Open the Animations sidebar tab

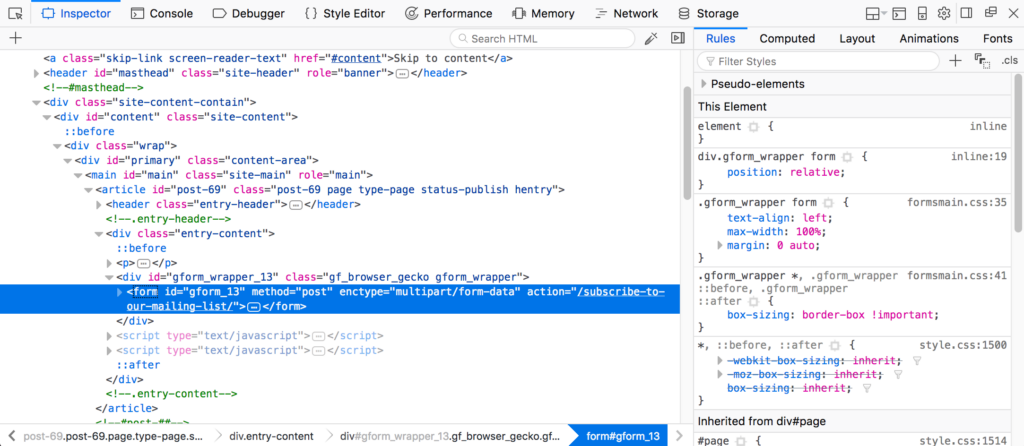pos(929,39)
